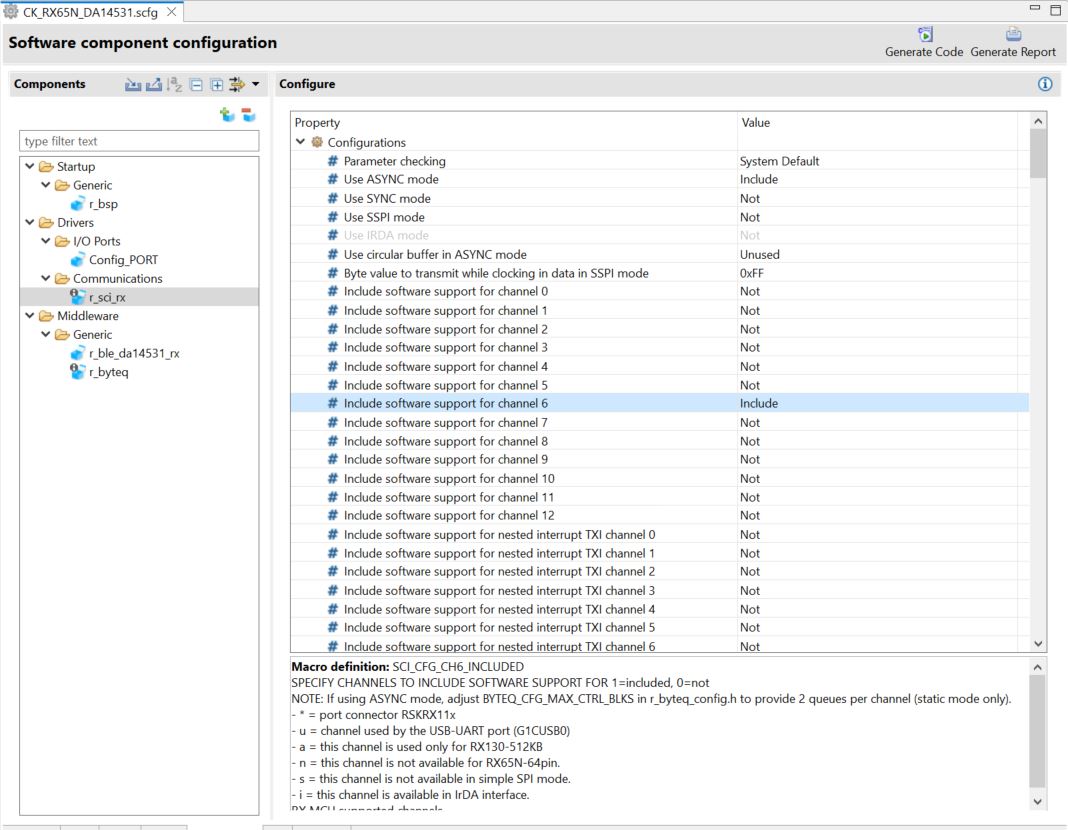This screenshot has height=830, width=1068.
Task: Click the r_bsp component cube icon
Action: click(x=78, y=204)
